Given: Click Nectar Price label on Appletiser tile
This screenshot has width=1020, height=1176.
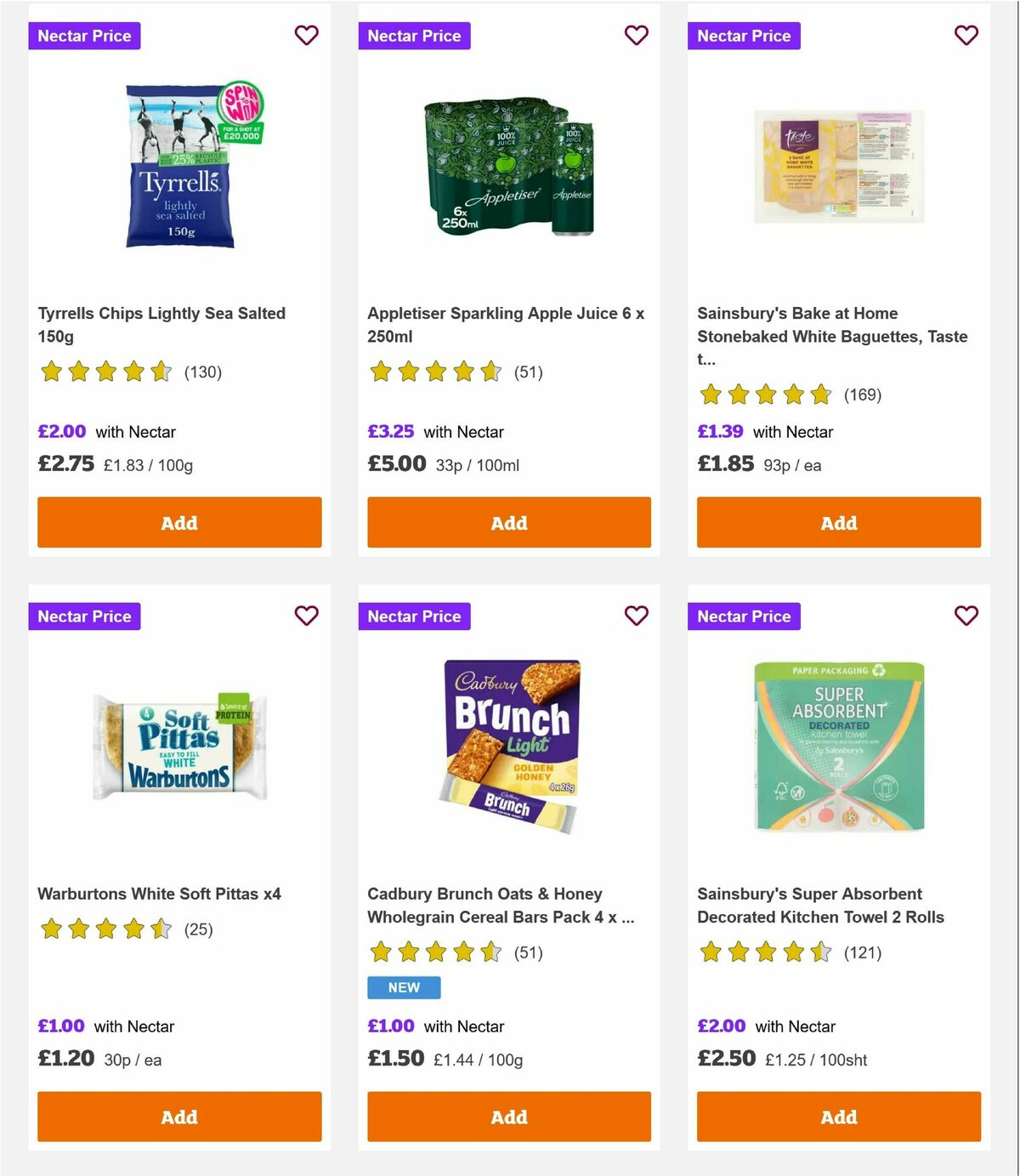Looking at the screenshot, I should click(x=414, y=36).
